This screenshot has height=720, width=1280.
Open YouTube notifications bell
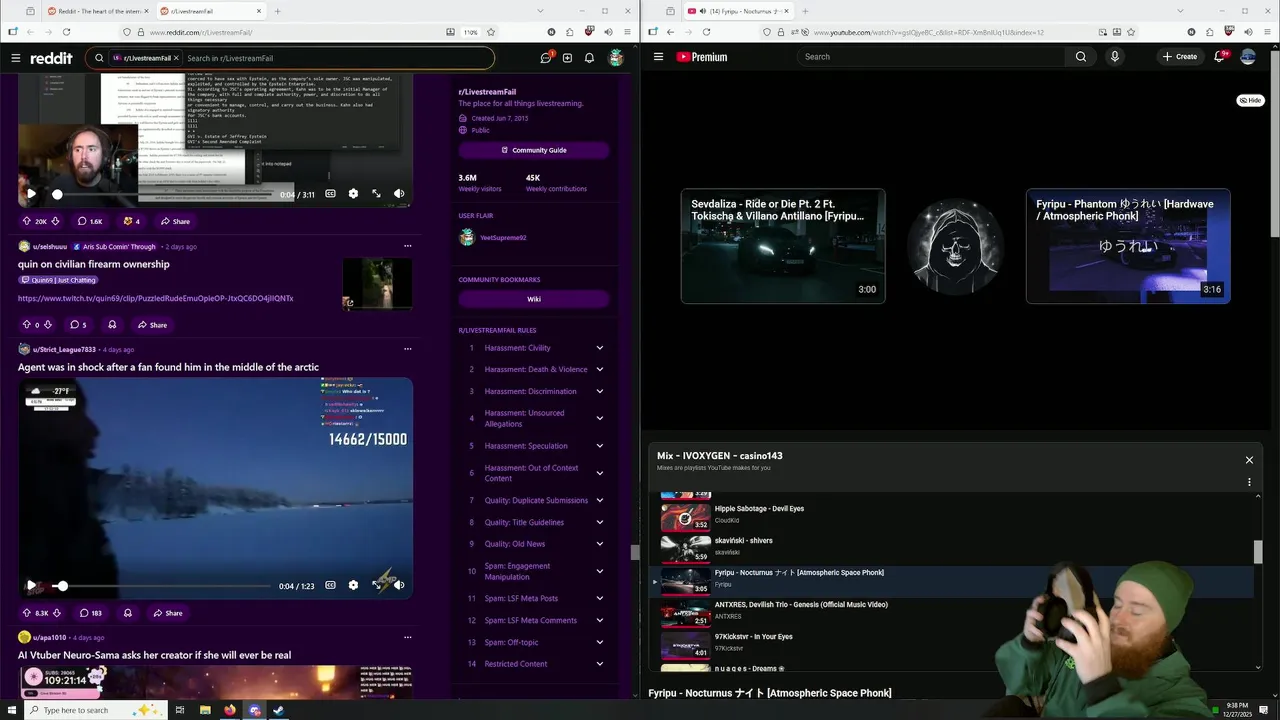[x=1219, y=57]
